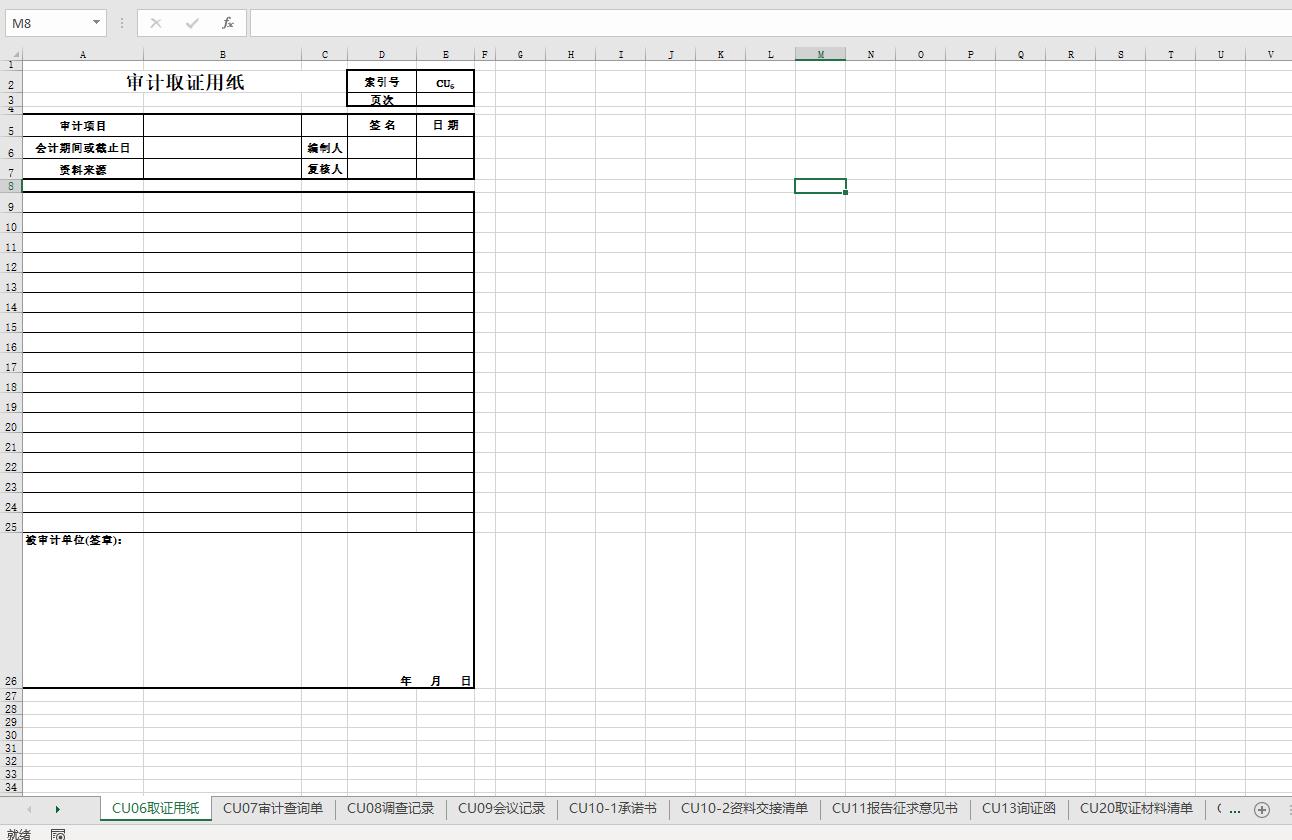The image size is (1292, 840).
Task: Click the 会计期间或截止日 cell
Action: [83, 148]
